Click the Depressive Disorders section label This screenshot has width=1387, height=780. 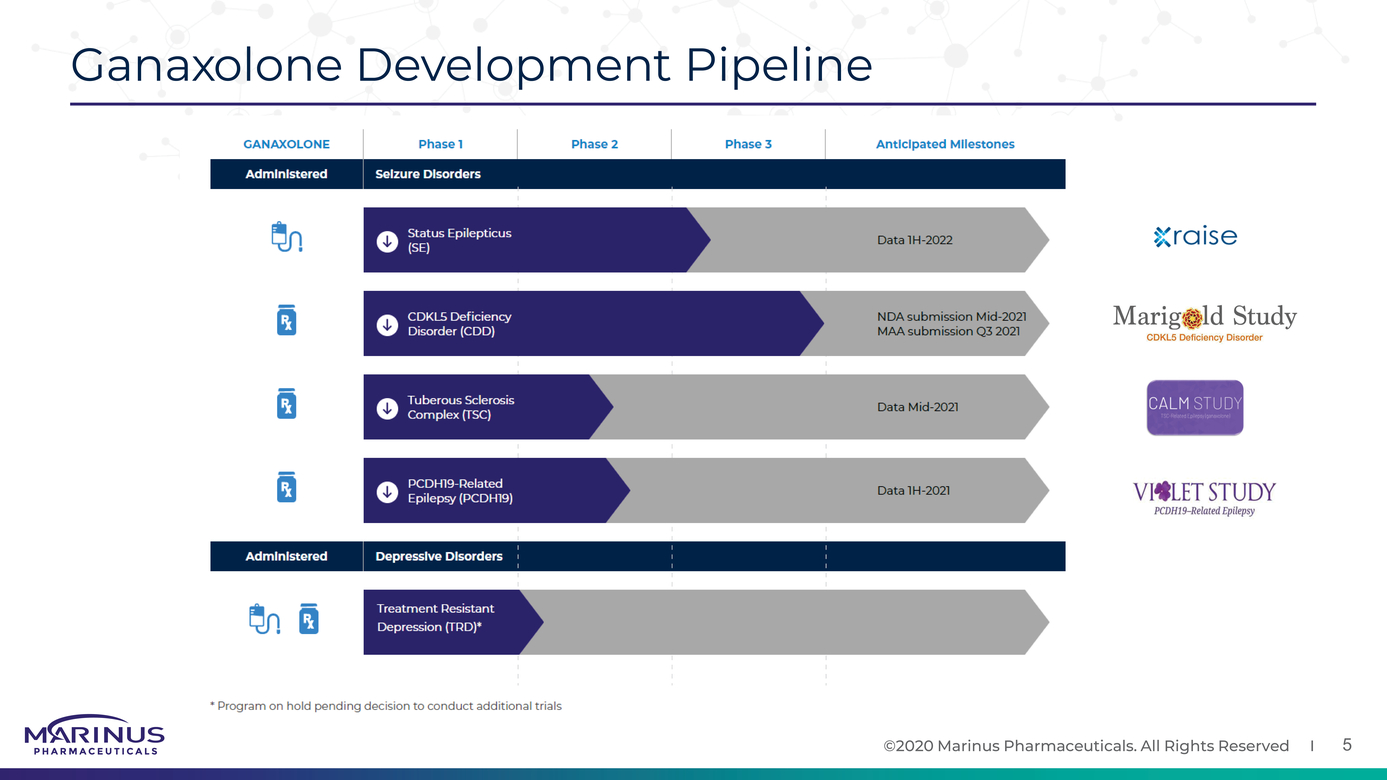point(439,556)
